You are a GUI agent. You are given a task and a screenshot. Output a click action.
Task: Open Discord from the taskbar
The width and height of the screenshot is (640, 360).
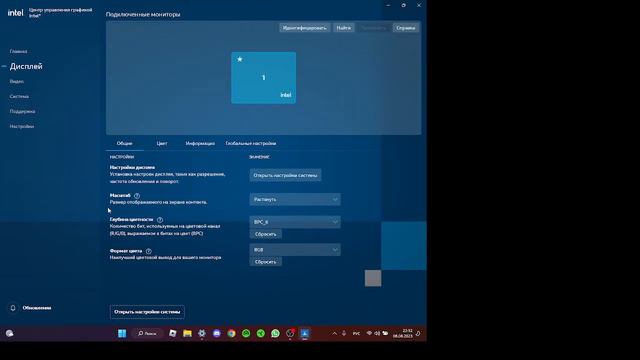[x=217, y=333]
